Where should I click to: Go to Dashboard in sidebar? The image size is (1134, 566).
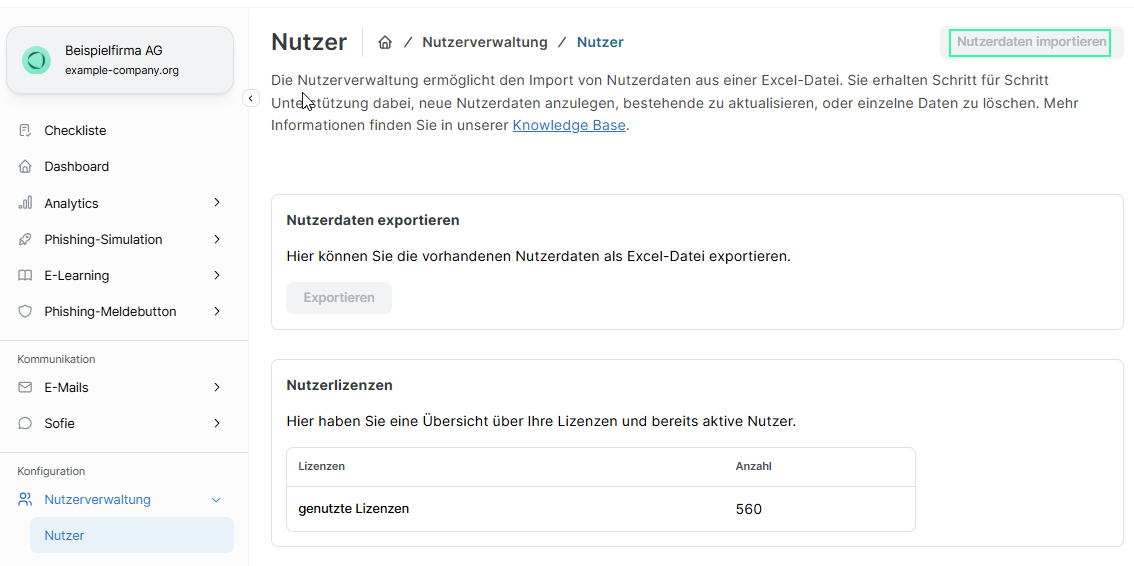coord(77,167)
